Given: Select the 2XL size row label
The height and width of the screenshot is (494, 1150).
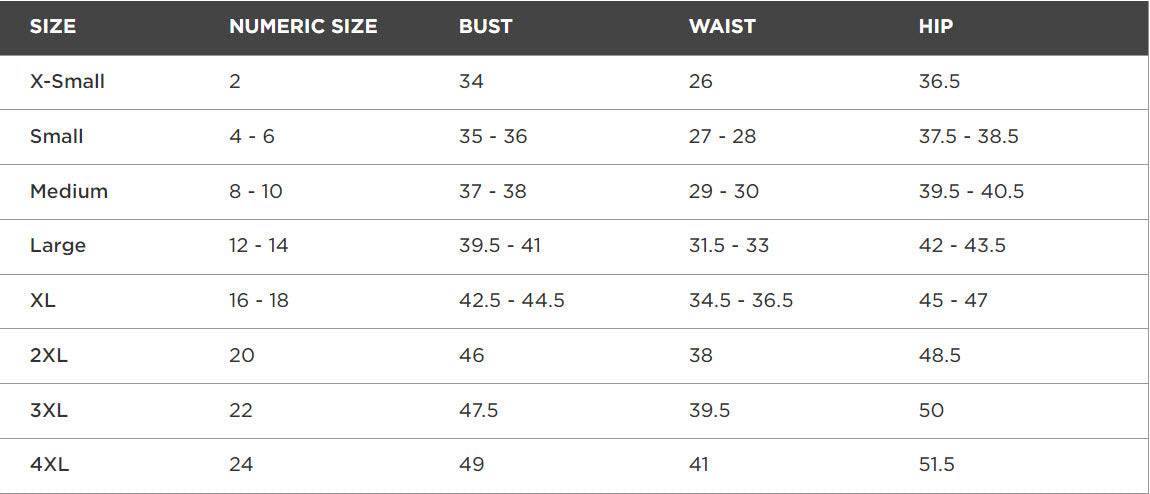Looking at the screenshot, I should [49, 355].
